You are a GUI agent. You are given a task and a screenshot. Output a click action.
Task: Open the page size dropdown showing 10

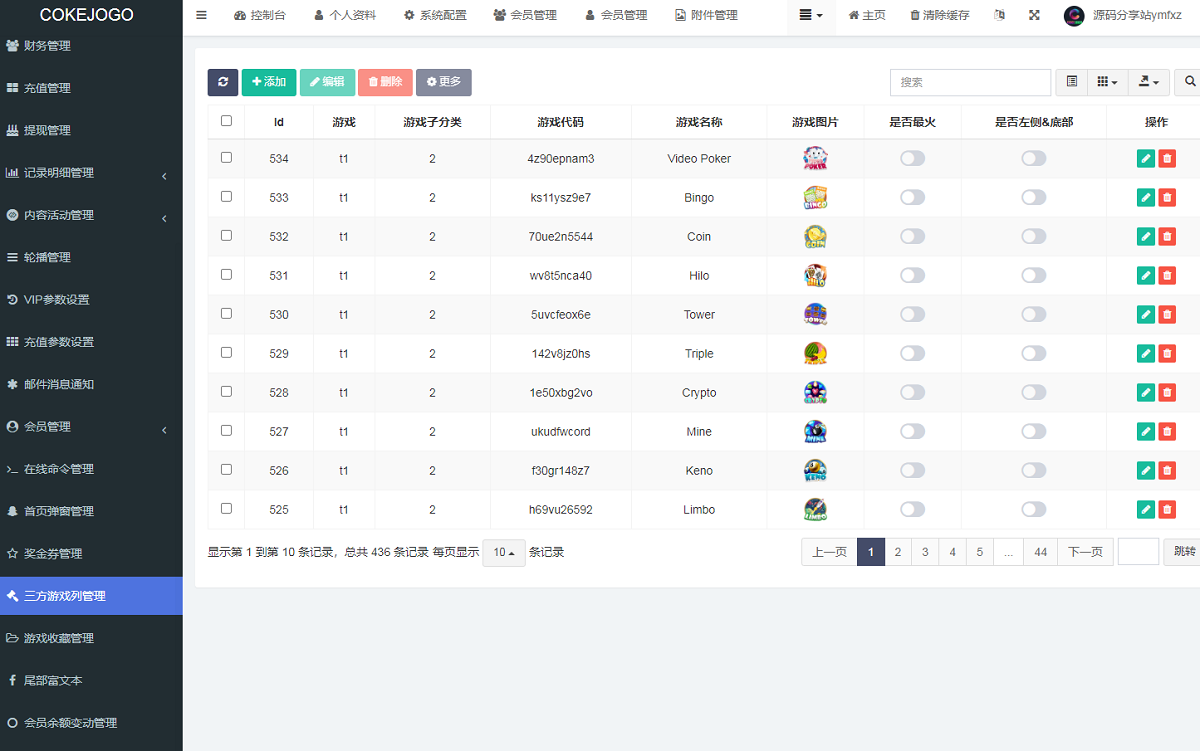point(503,552)
